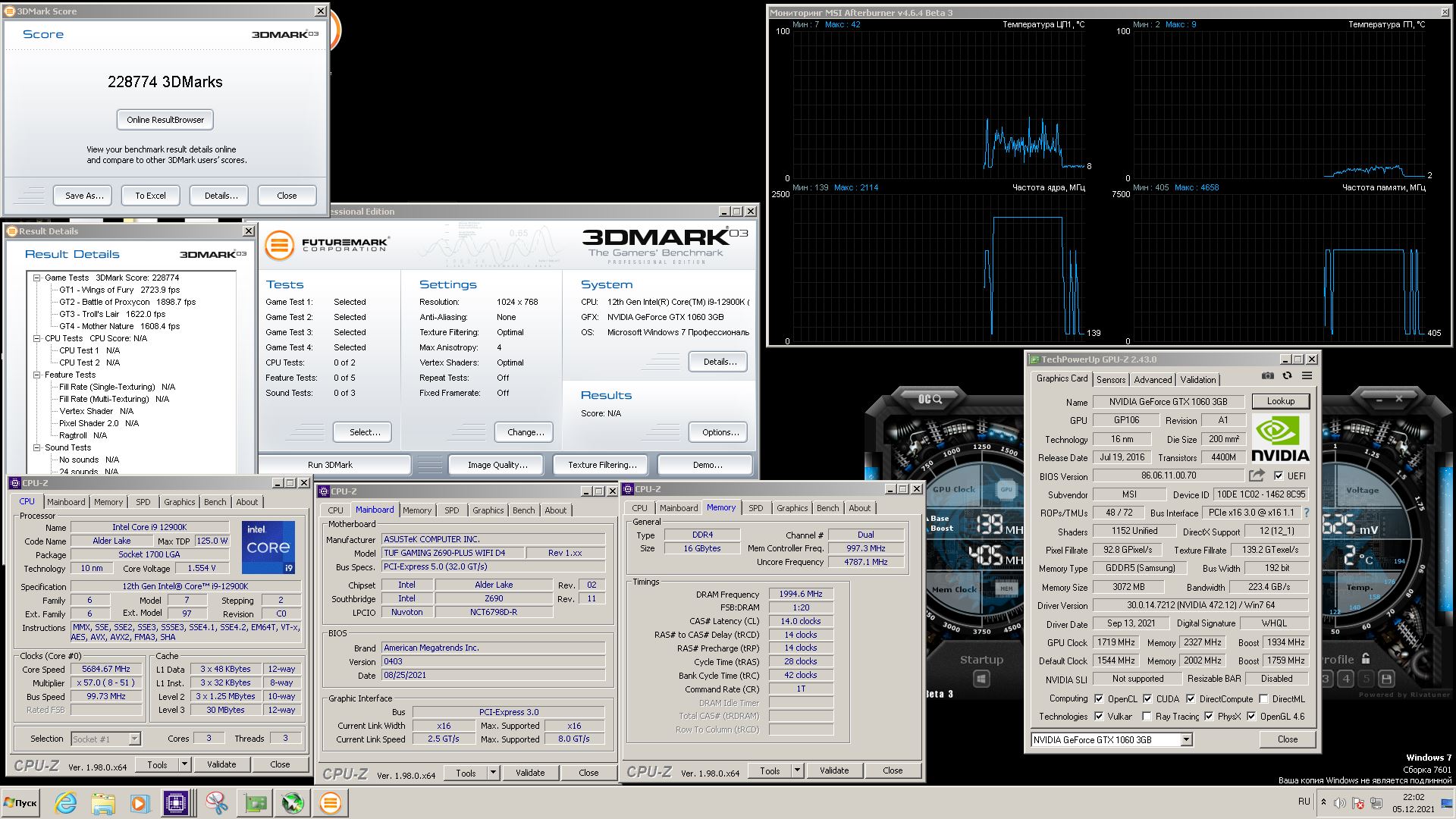Image resolution: width=1456 pixels, height=819 pixels.
Task: Click the Run 3DMark button
Action: [x=331, y=465]
